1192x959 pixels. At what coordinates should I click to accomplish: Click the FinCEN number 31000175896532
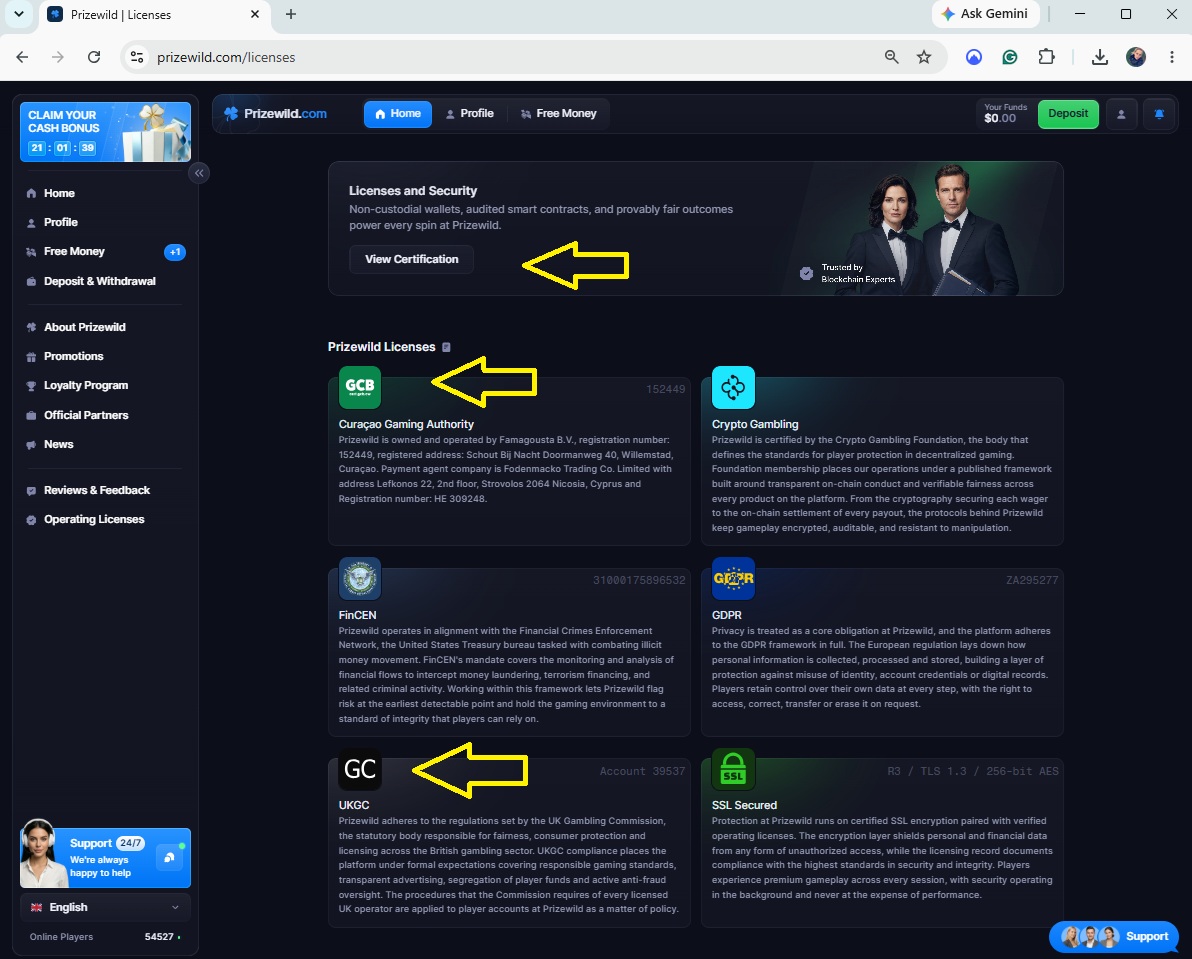(639, 580)
